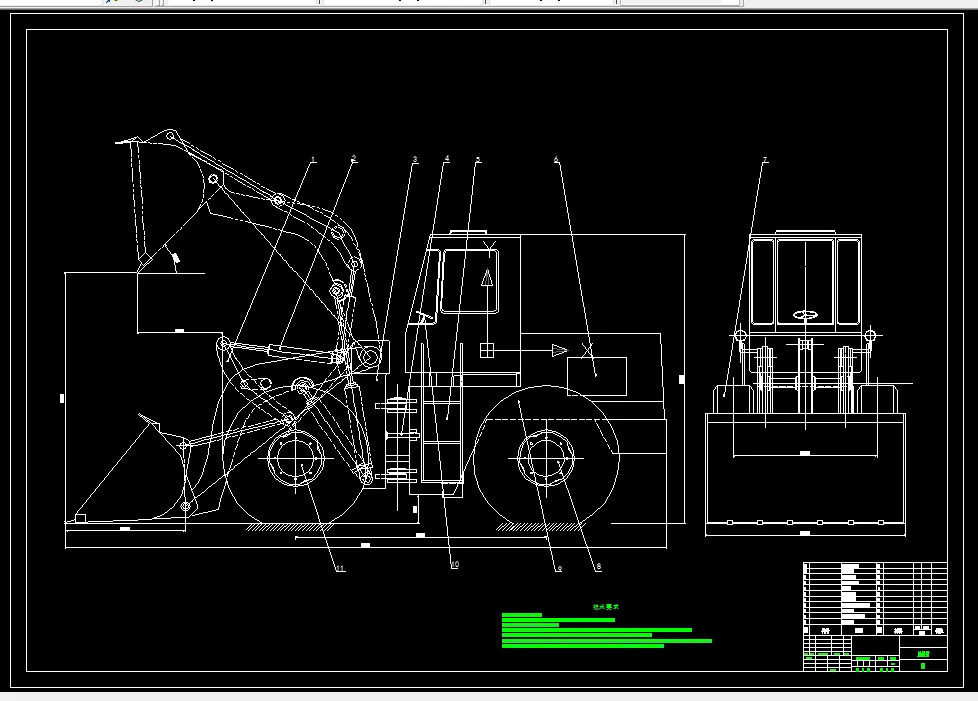Viewport: 978px width, 701px height.
Task: Select part balloon number 3 label
Action: click(415, 160)
